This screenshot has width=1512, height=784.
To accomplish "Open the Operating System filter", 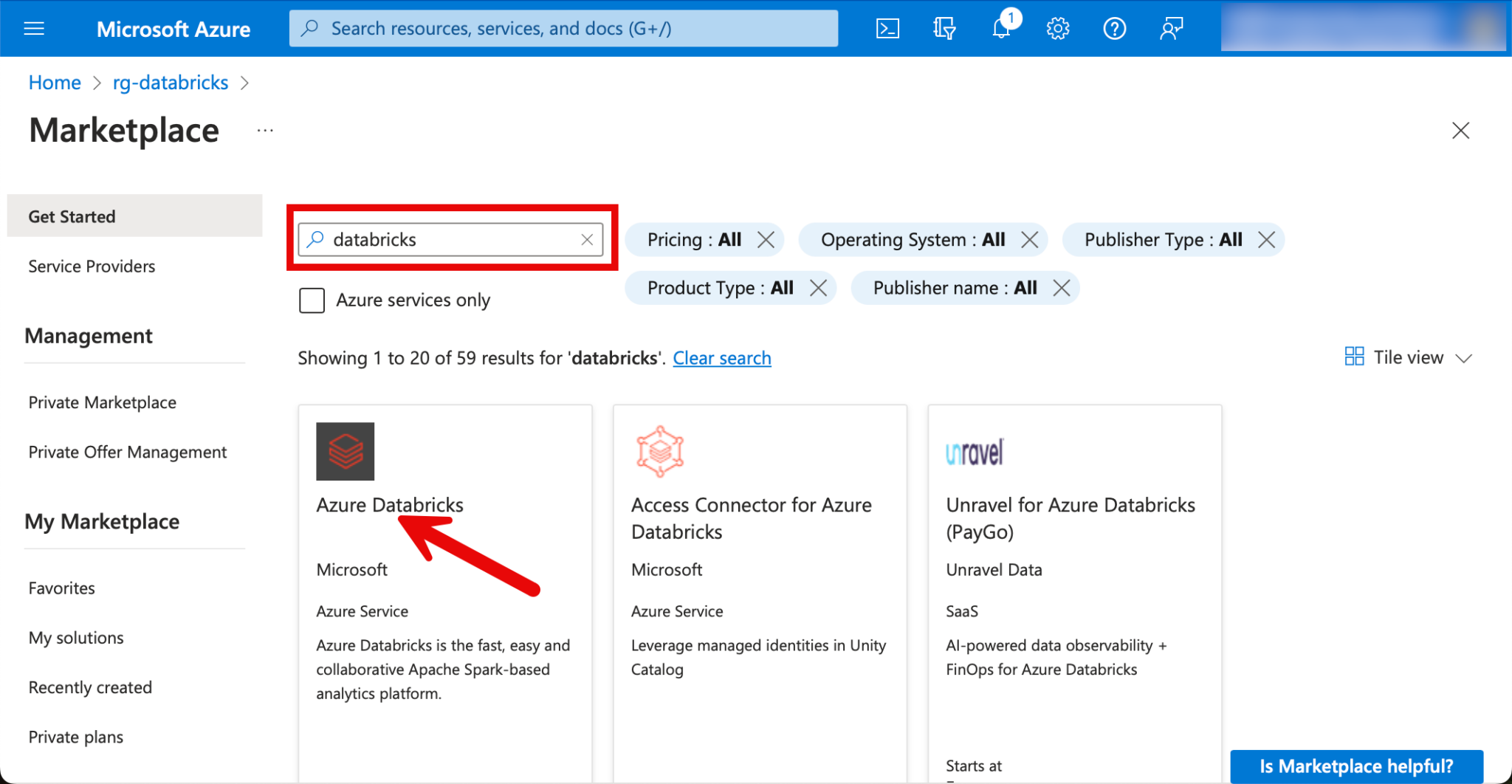I will point(913,240).
